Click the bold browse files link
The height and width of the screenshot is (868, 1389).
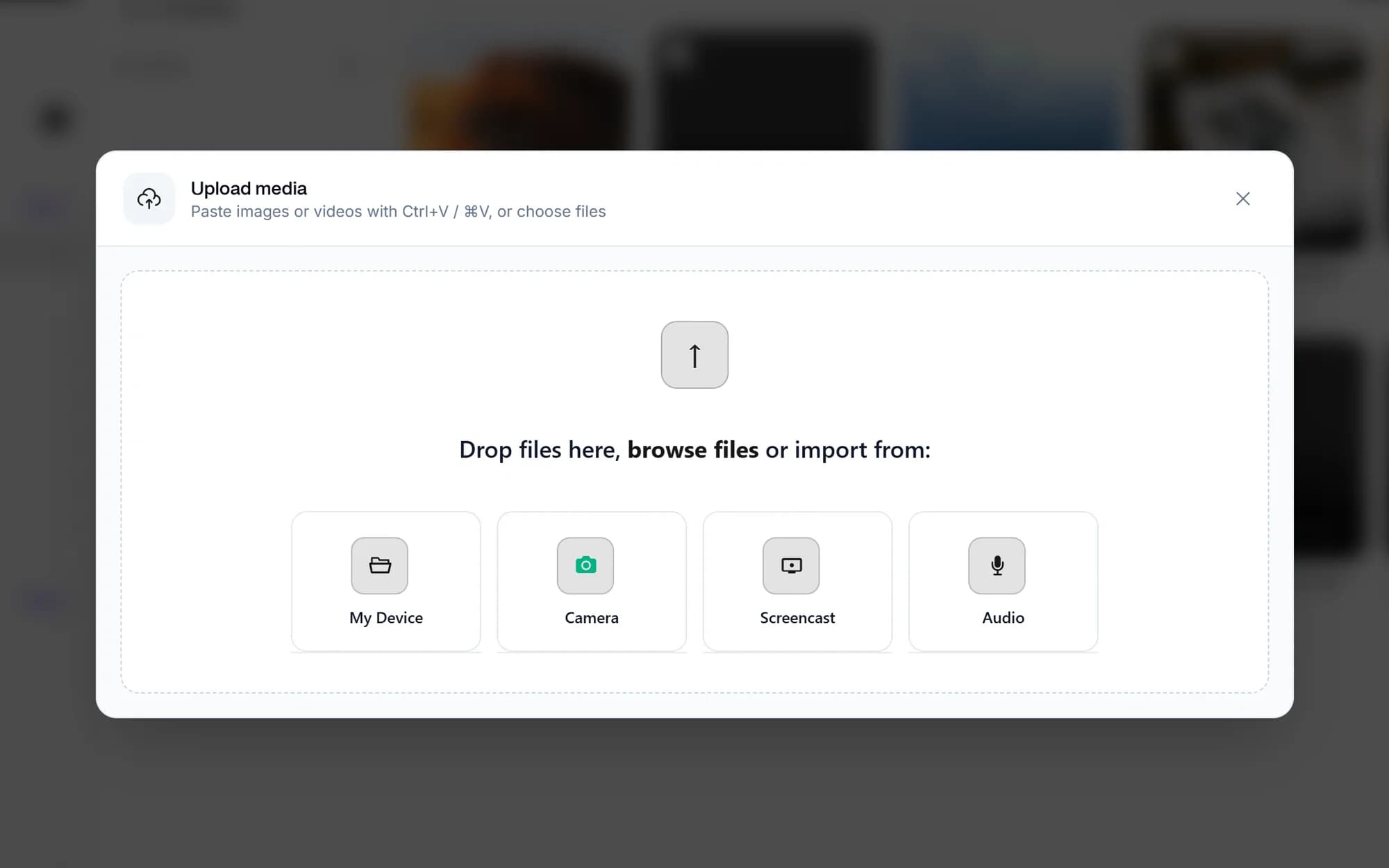[x=692, y=450]
